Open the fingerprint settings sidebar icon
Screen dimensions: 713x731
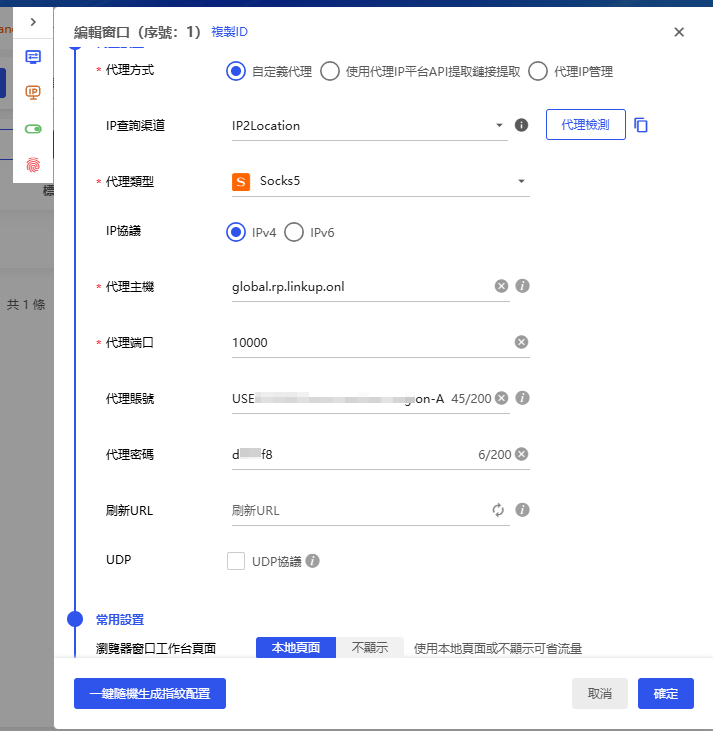tap(33, 165)
